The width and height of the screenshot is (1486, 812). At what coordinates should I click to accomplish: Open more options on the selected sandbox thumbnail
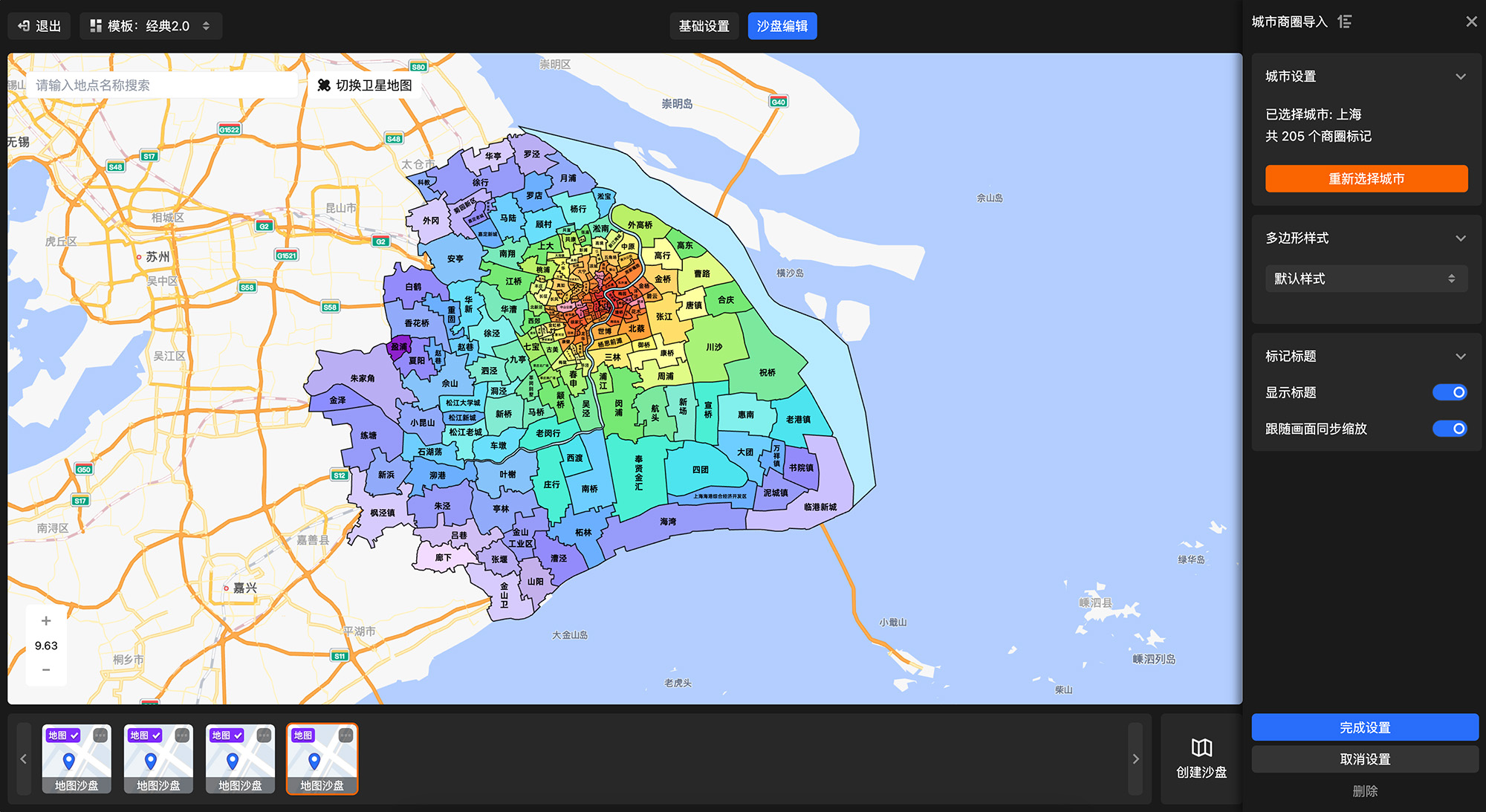(345, 735)
